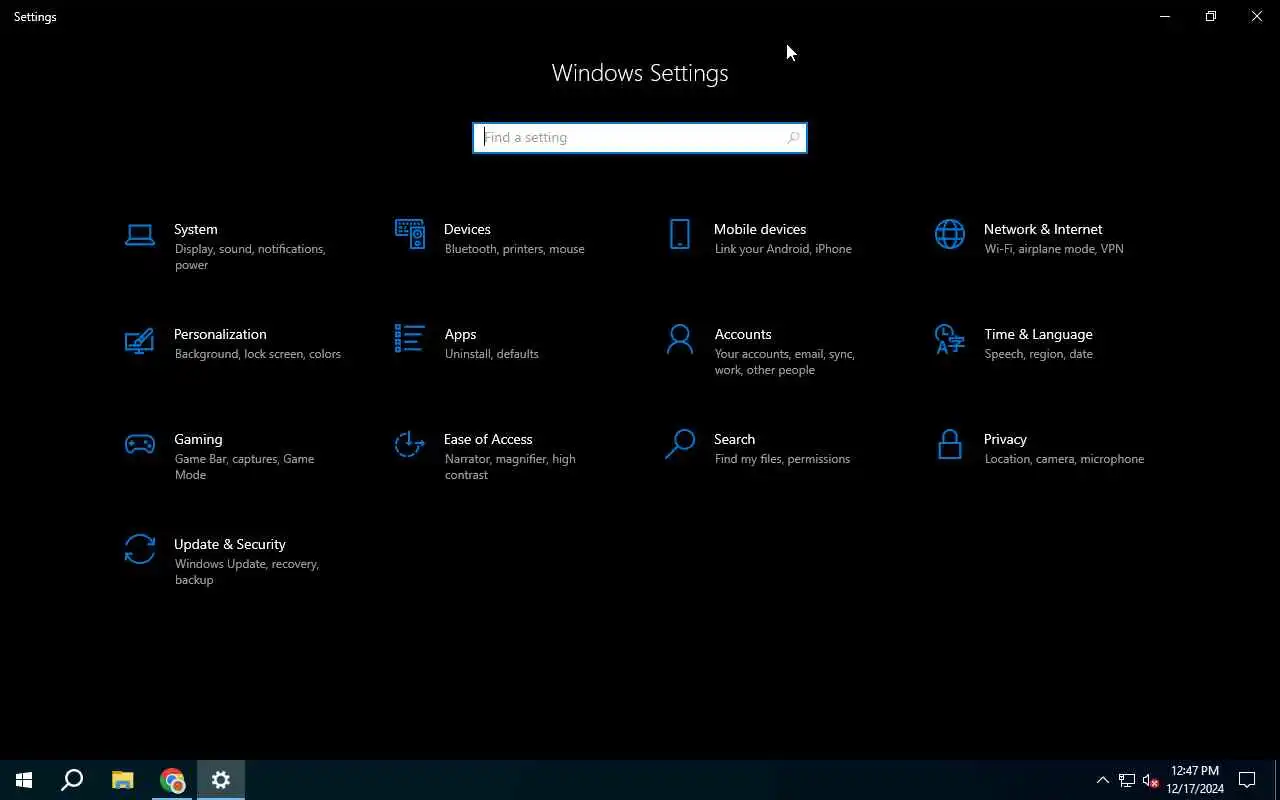Screen dimensions: 1280x800
Task: Click the muted volume tray icon
Action: coord(1150,780)
